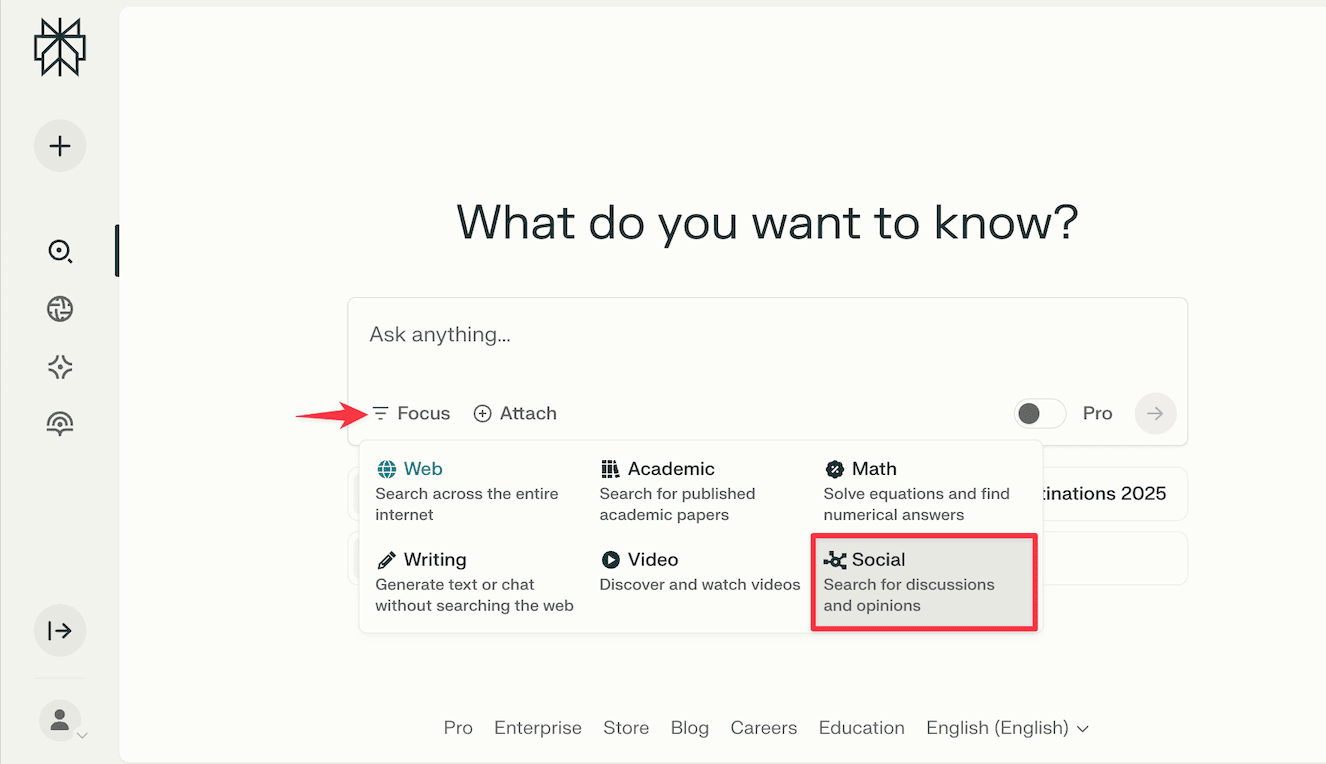Open the Home search icon in sidebar
Viewport: 1326px width, 764px height.
[60, 251]
